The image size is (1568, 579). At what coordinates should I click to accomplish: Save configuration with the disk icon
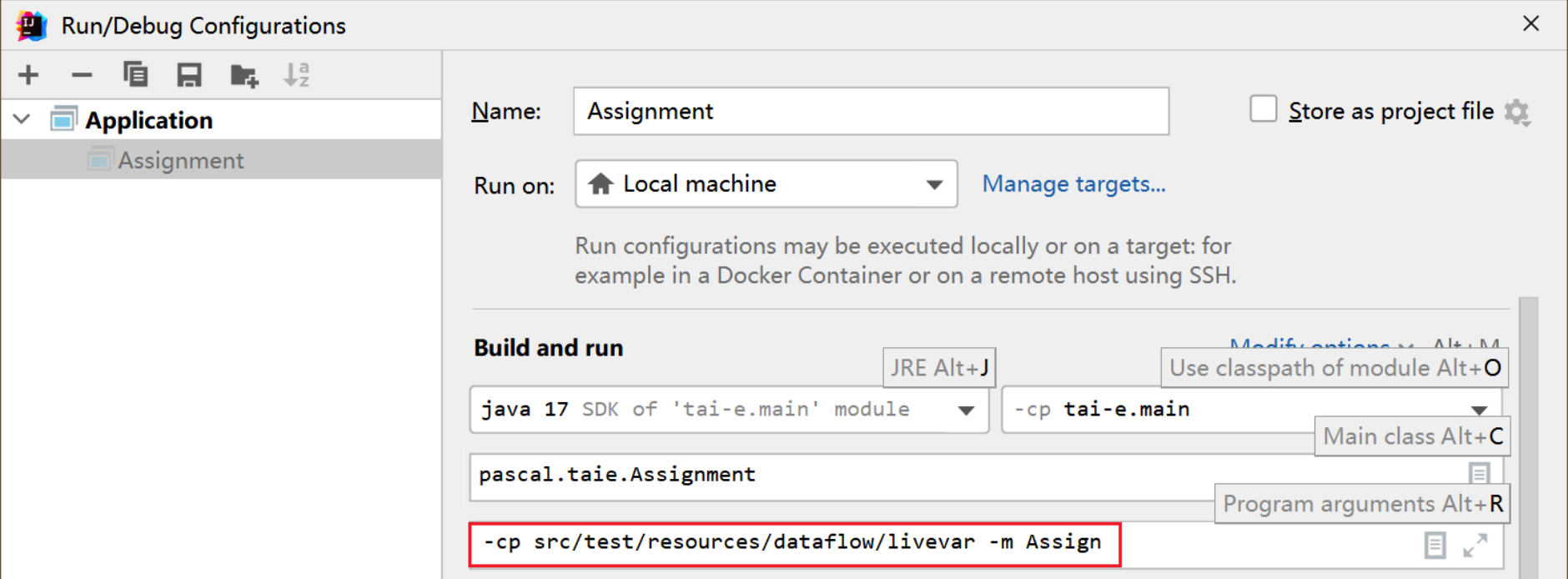(x=189, y=75)
